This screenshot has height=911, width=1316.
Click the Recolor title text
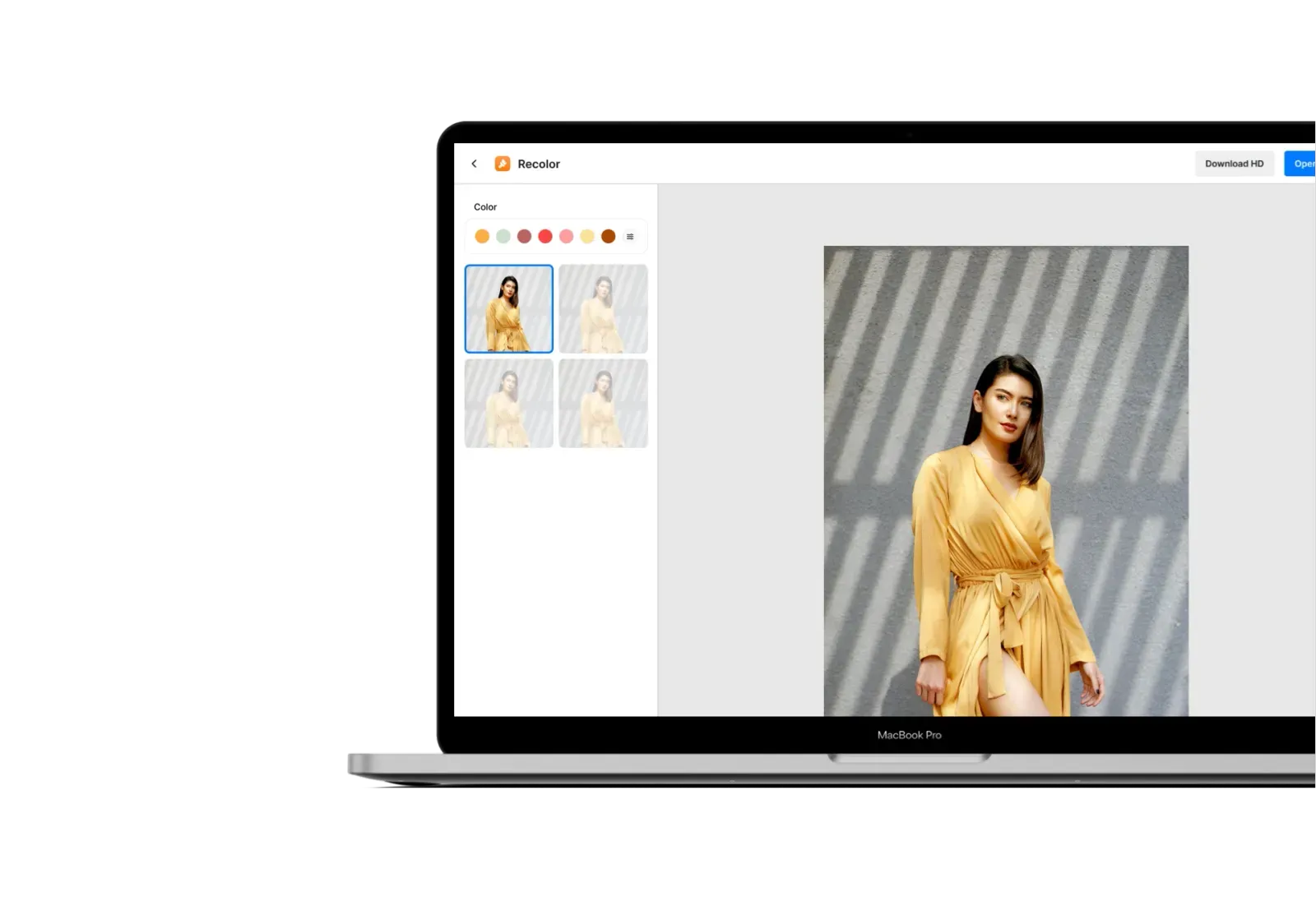click(x=539, y=164)
